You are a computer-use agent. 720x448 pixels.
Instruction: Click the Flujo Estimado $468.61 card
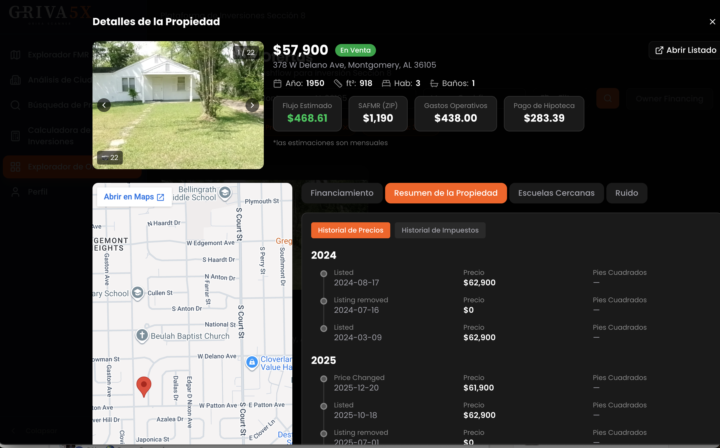307,113
